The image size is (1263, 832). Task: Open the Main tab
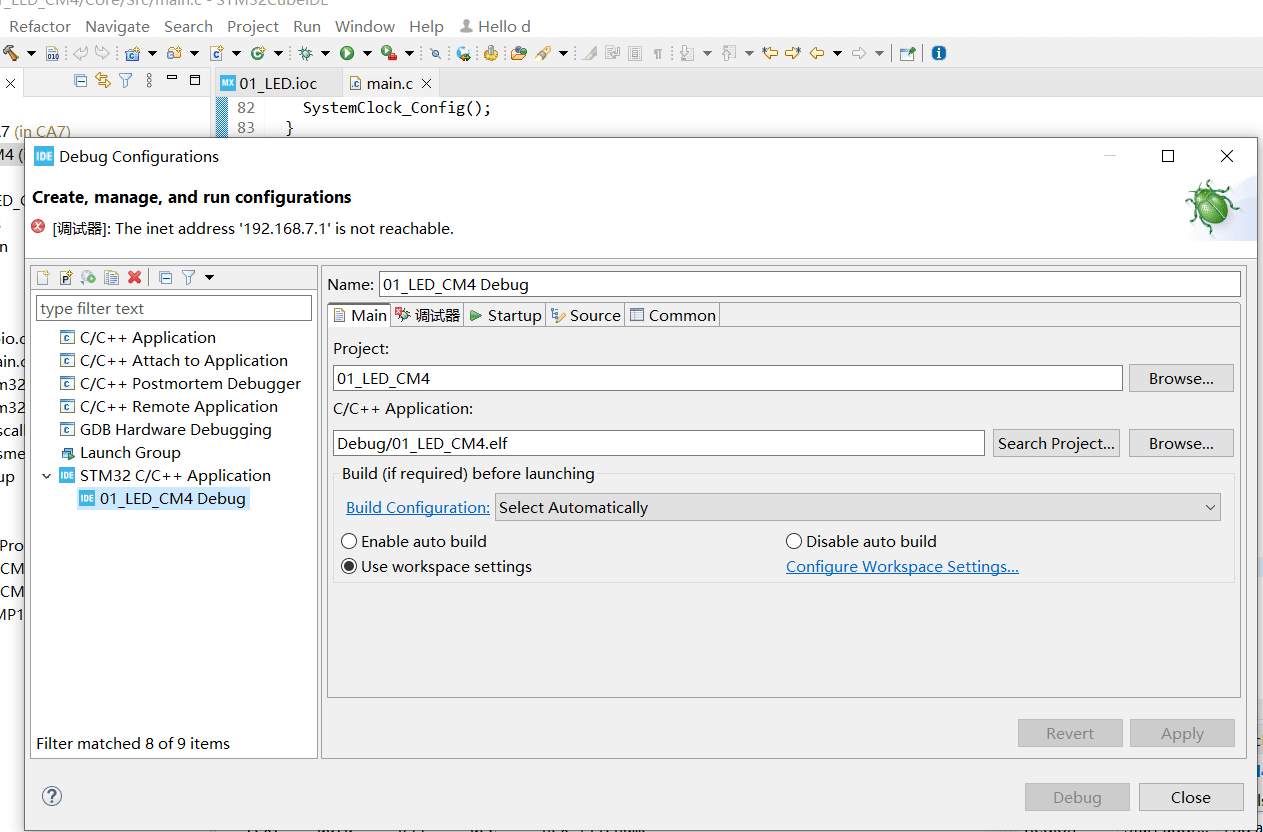[x=359, y=315]
